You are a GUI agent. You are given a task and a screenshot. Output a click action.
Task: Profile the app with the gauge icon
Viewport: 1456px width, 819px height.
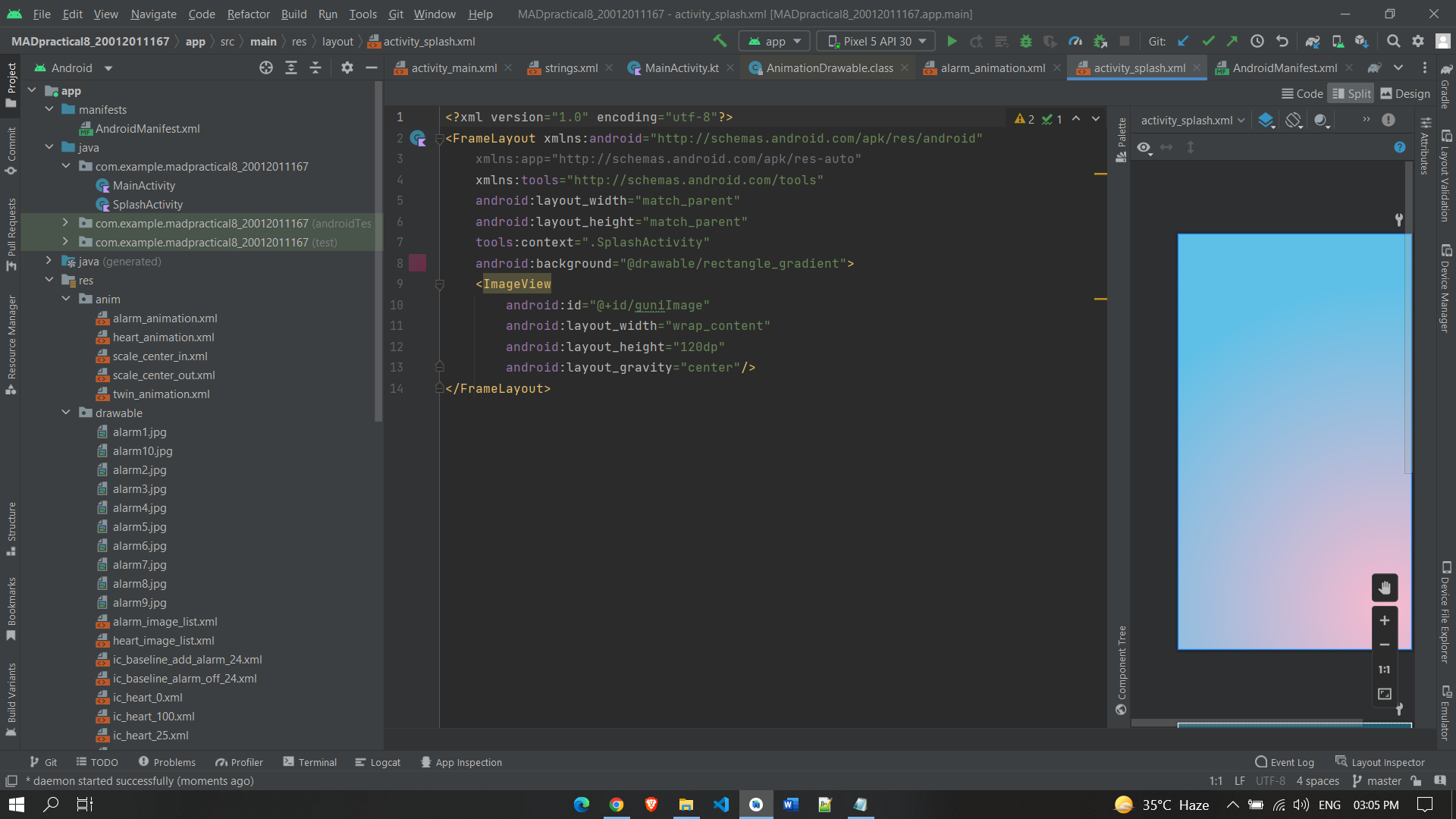pos(1075,41)
